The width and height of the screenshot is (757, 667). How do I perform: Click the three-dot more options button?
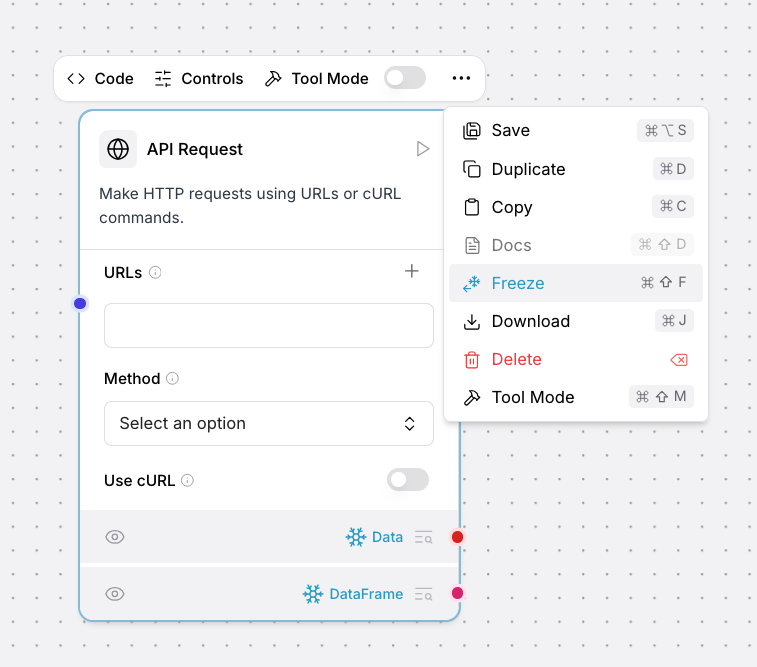pyautogui.click(x=461, y=78)
